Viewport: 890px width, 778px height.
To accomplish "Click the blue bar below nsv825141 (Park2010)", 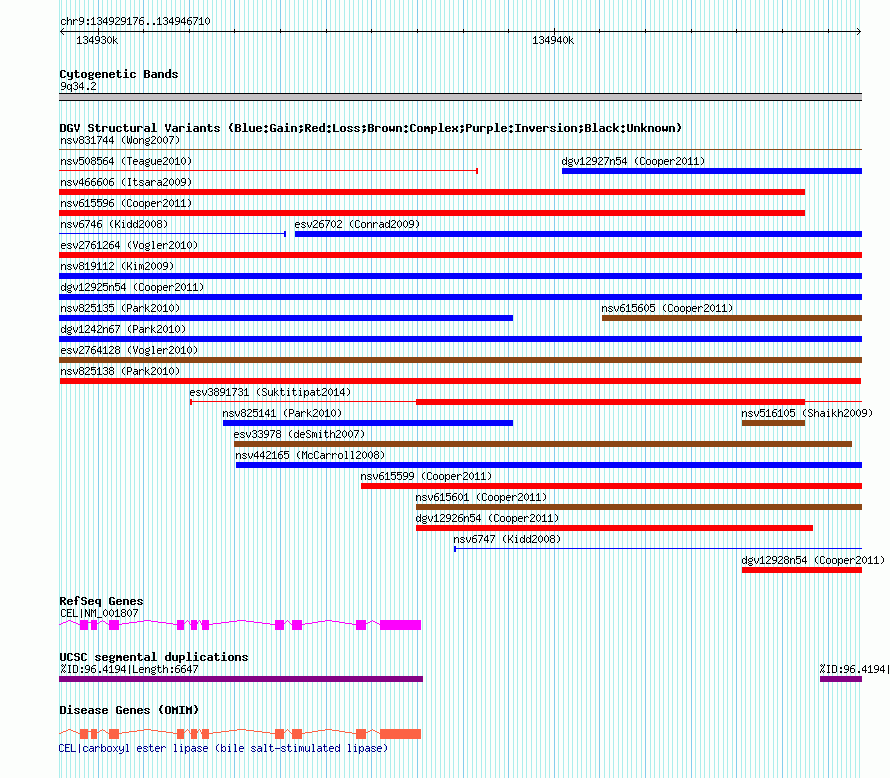I will 368,423.
